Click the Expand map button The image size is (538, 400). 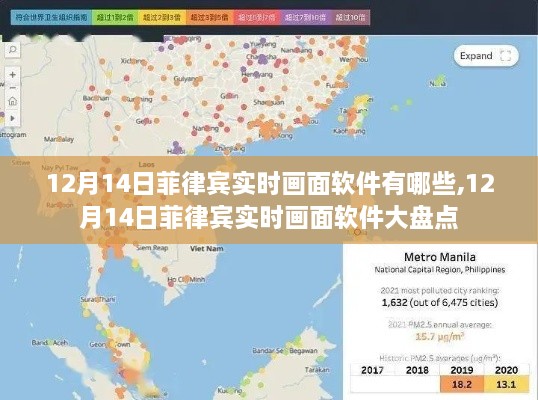coord(486,56)
